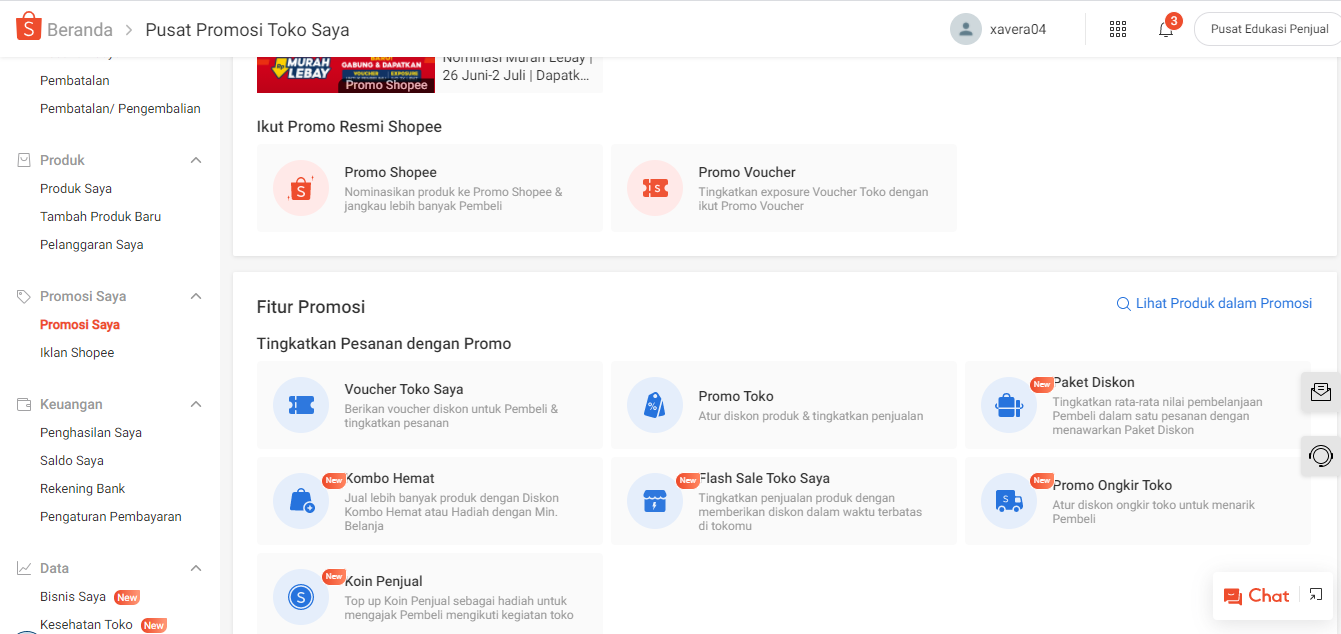Click the Paket Diskon suitcase icon
The width and height of the screenshot is (1341, 634).
pos(1009,405)
